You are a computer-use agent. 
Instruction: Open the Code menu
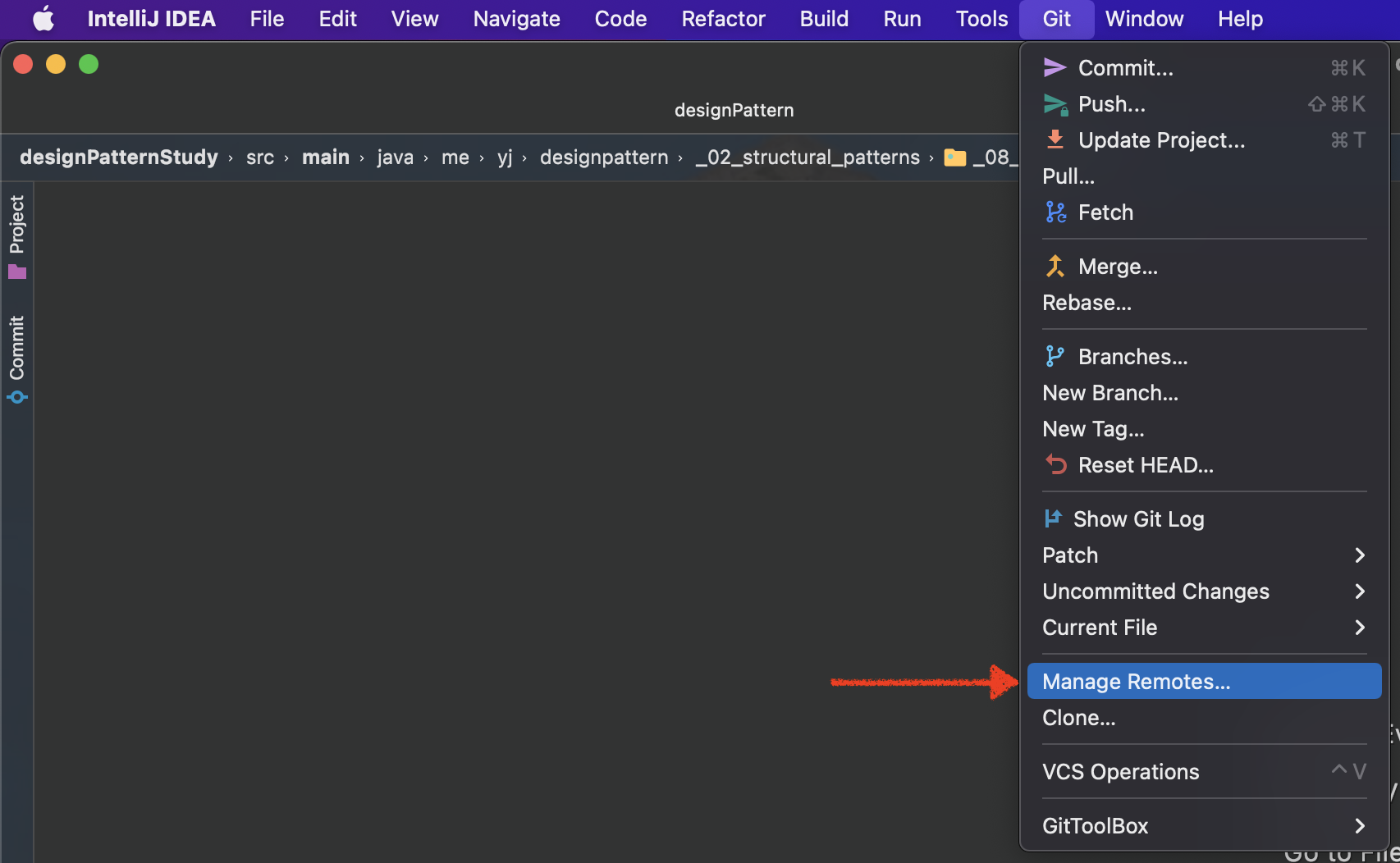[620, 18]
